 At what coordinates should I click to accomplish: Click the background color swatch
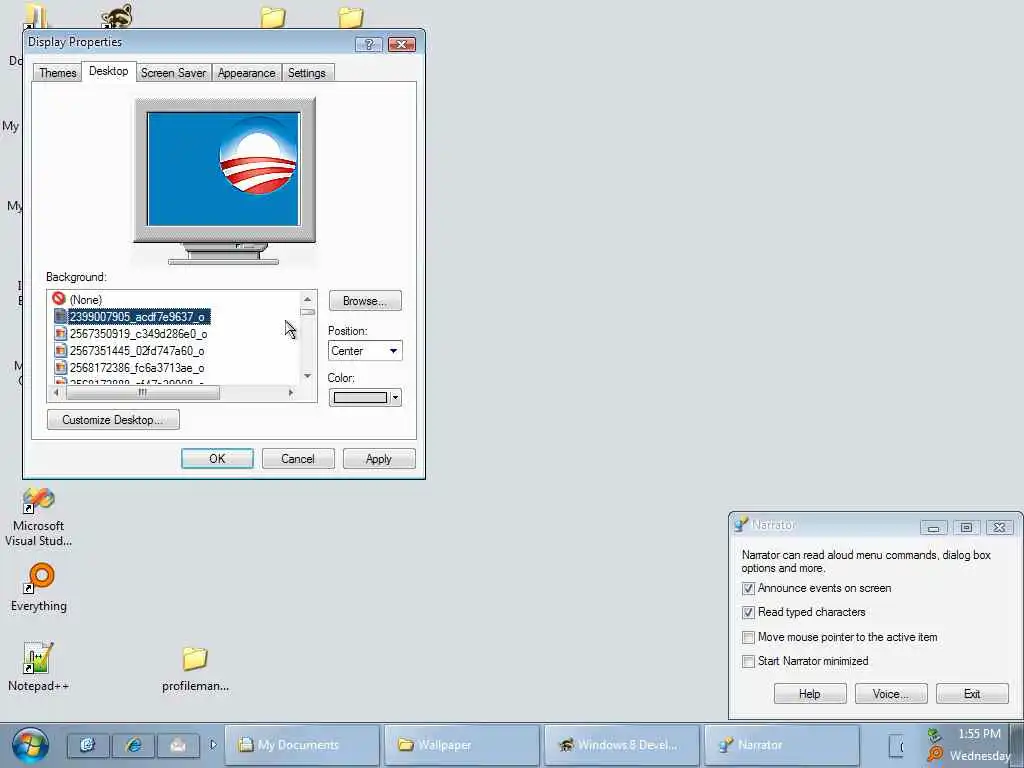coord(360,397)
